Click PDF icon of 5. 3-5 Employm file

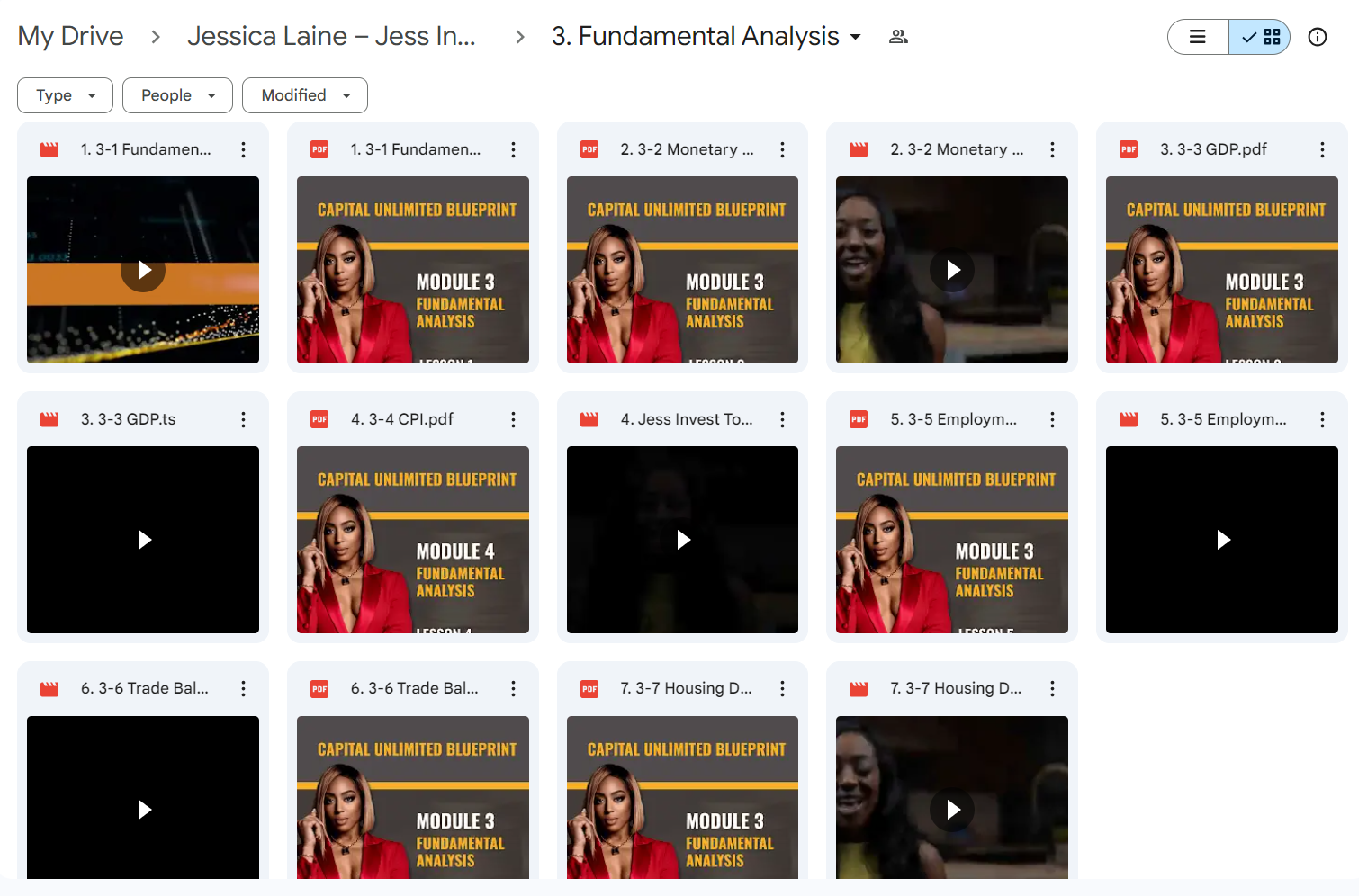coord(859,419)
